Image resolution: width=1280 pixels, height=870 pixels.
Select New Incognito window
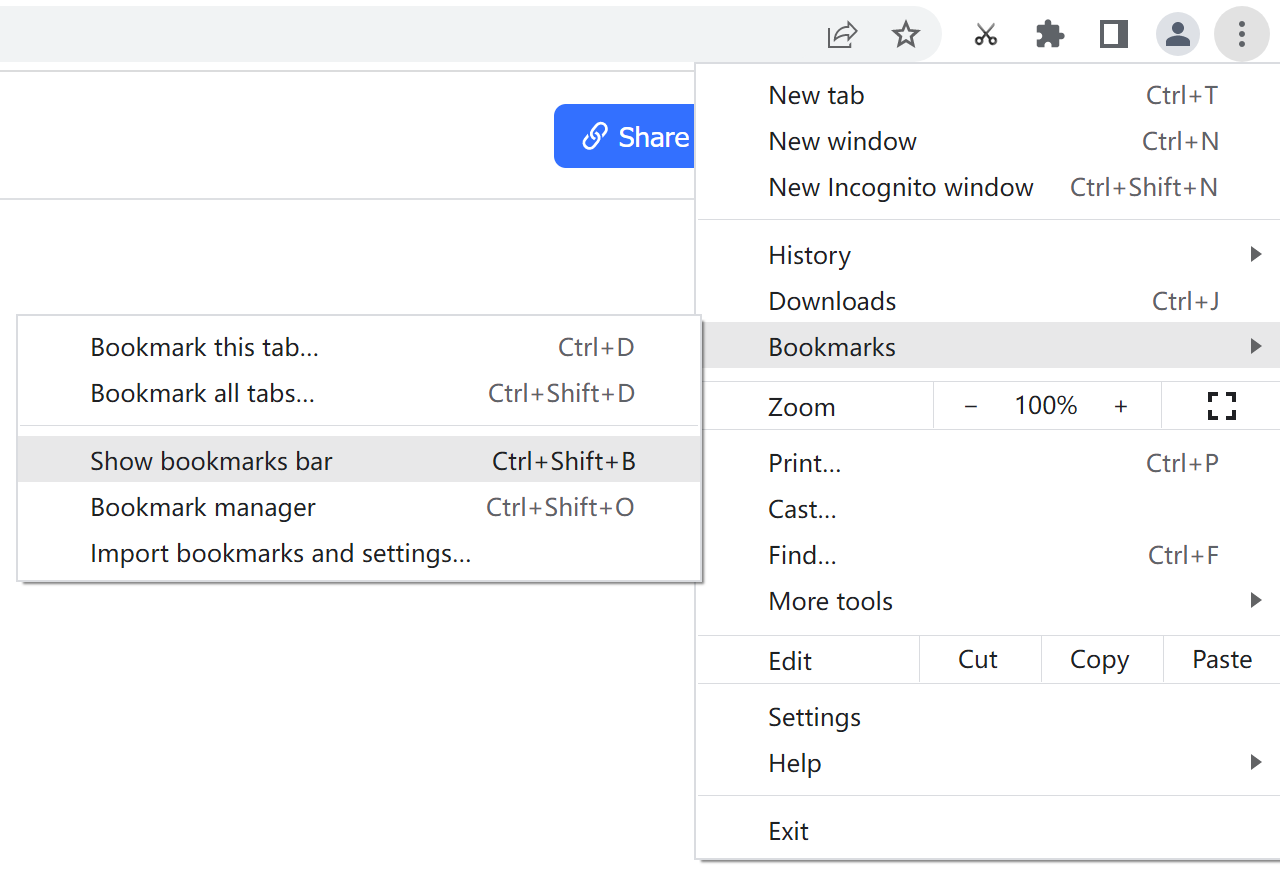click(900, 187)
